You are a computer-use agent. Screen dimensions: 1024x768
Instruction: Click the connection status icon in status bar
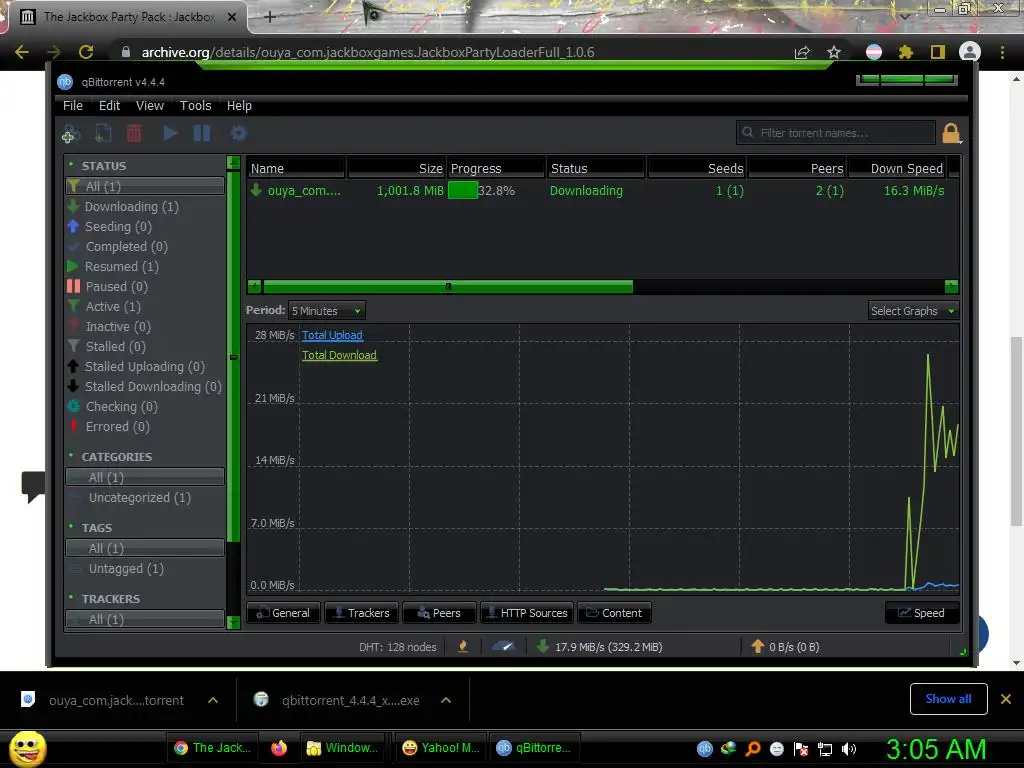(462, 647)
